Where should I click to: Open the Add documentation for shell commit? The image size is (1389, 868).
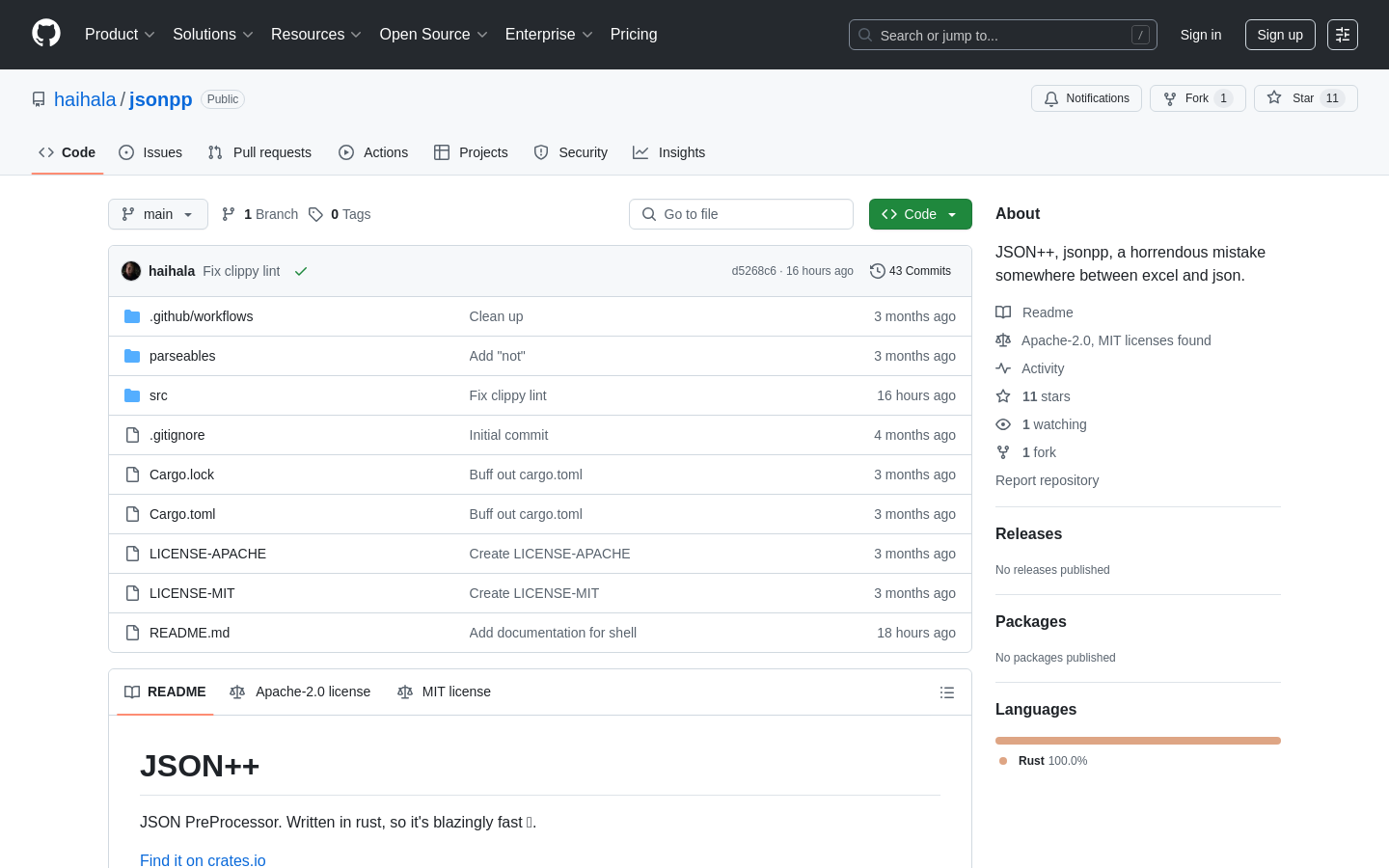tap(553, 633)
